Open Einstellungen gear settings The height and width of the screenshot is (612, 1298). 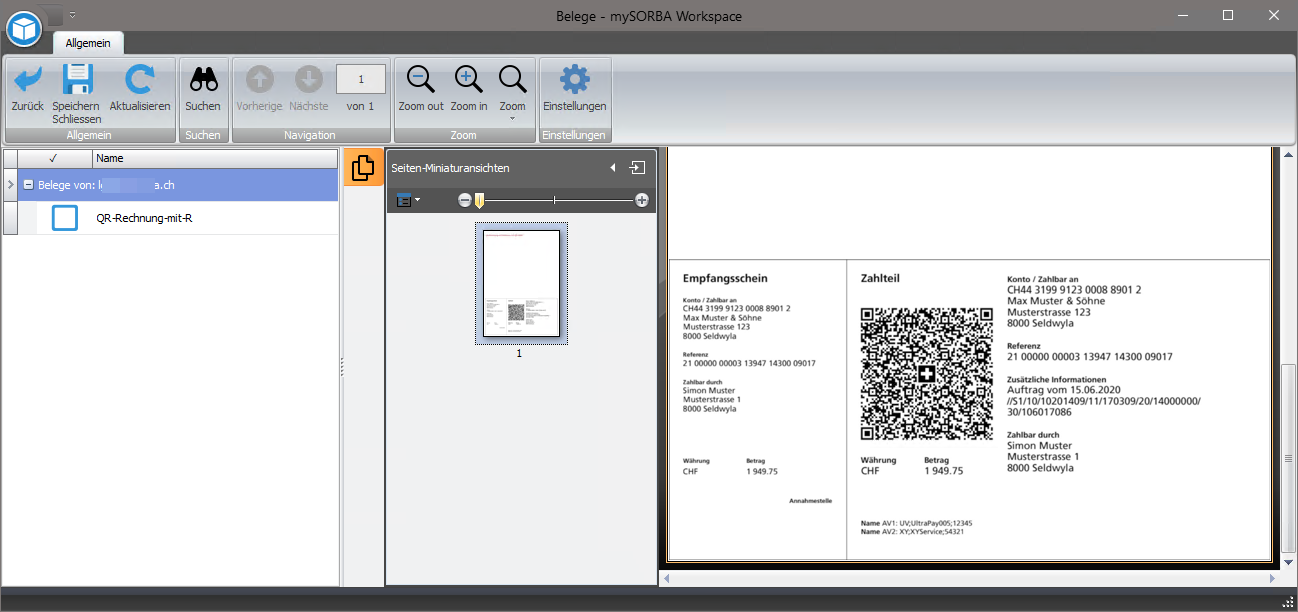point(575,86)
